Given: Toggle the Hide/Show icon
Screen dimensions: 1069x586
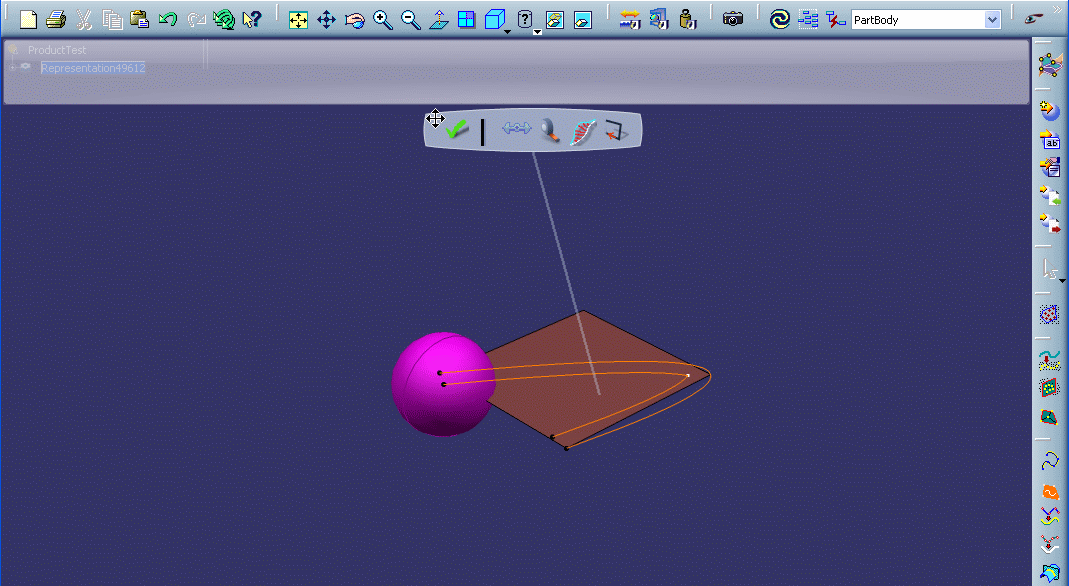Looking at the screenshot, I should point(556,19).
